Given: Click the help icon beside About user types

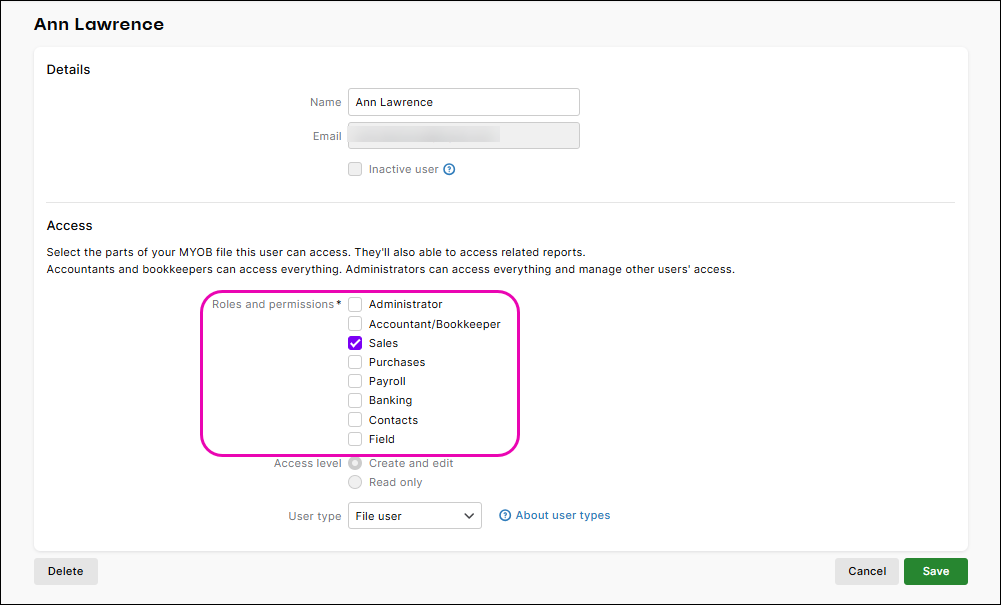Looking at the screenshot, I should click(505, 516).
